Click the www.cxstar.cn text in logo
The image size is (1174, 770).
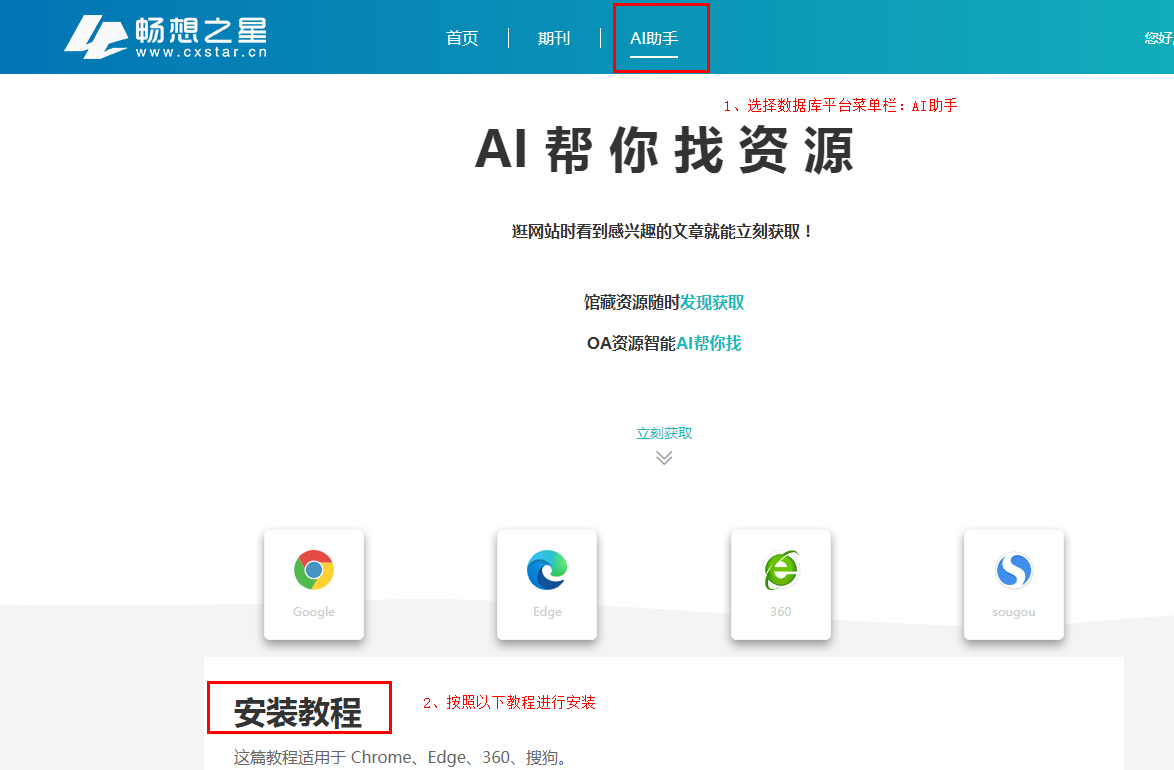click(x=201, y=52)
